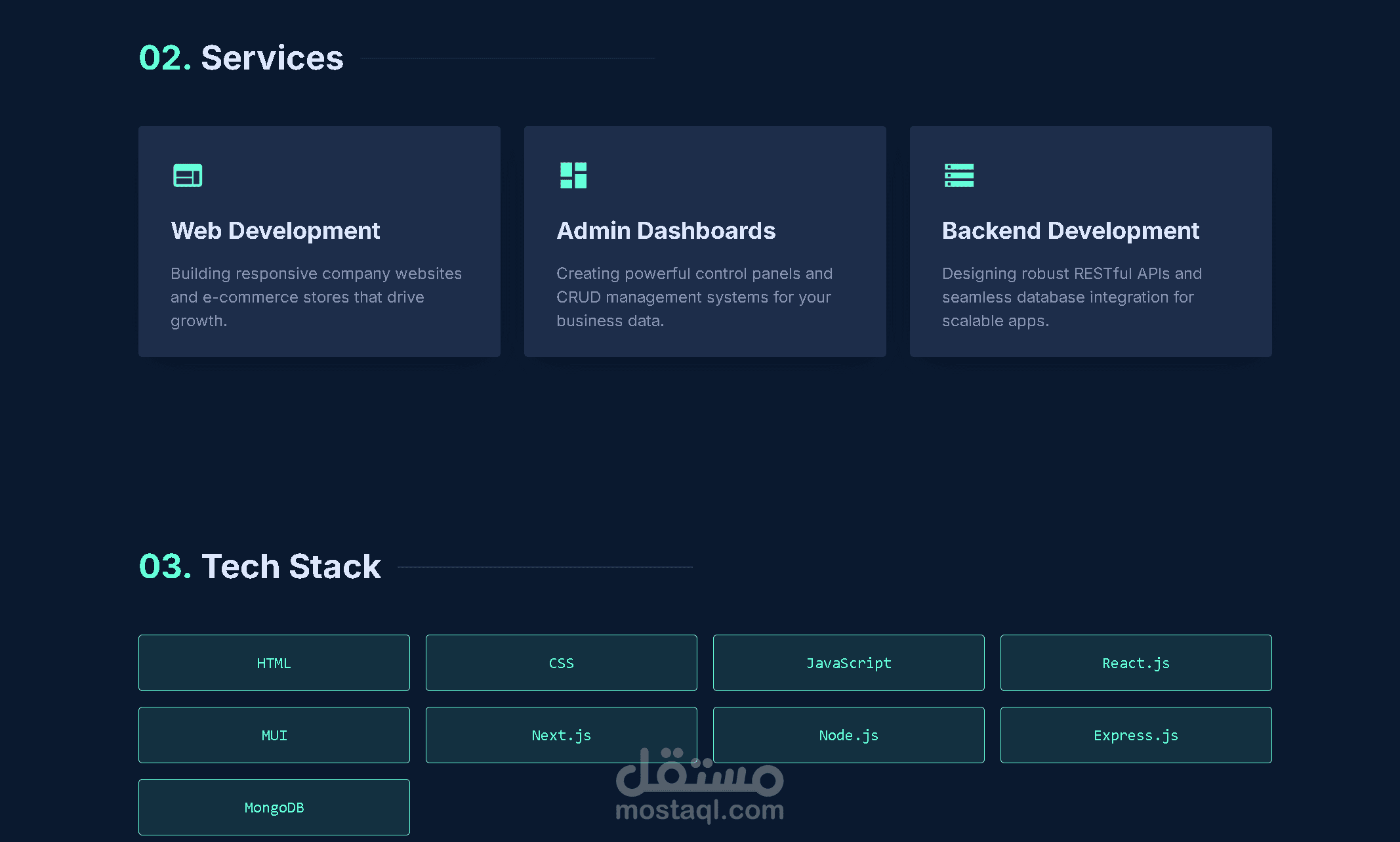
Task: Click the Backend Development server stack icon
Action: coord(958,175)
